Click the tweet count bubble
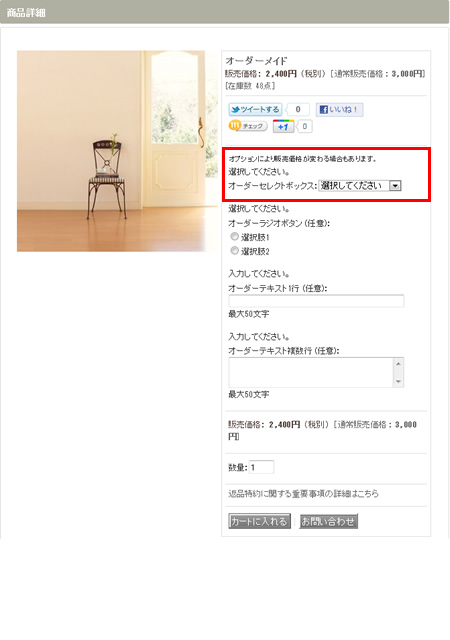Screen dimensions: 450x640 coord(298,109)
